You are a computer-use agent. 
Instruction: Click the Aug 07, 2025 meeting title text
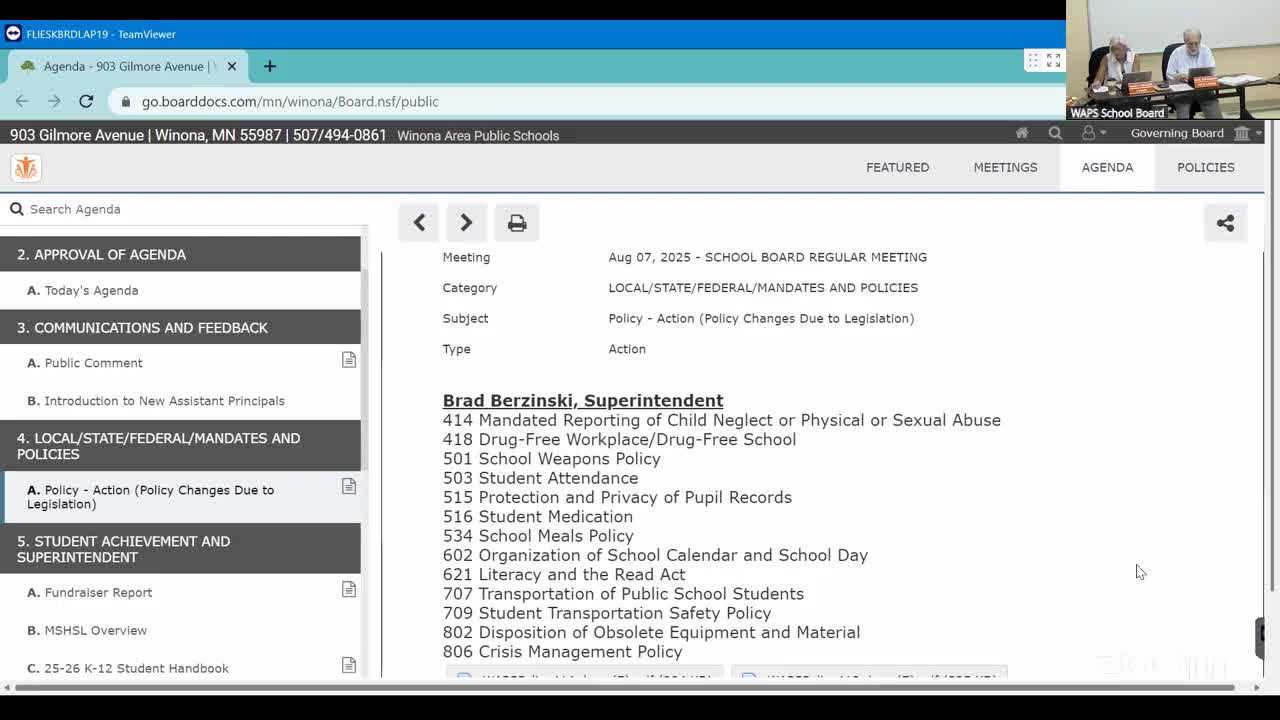pos(768,257)
